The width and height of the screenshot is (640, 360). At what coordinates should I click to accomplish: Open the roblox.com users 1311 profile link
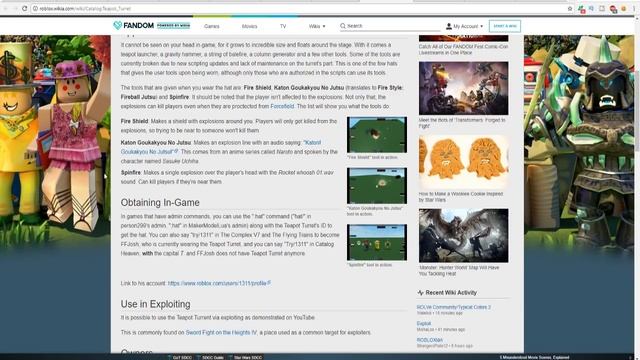coord(219,283)
